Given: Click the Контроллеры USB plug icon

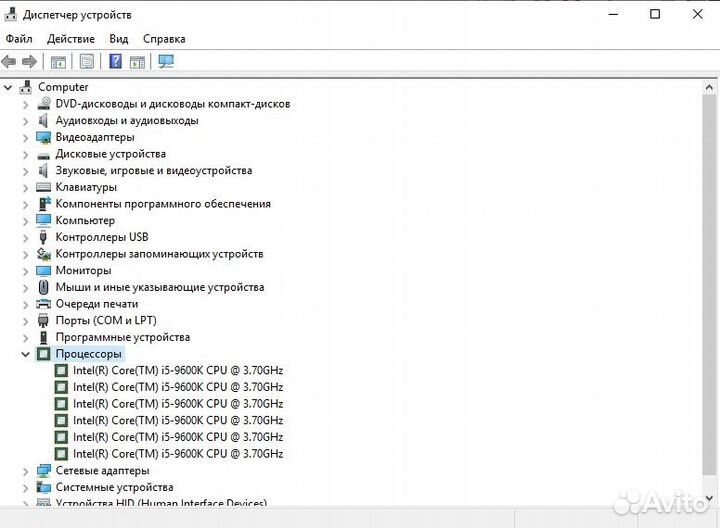Looking at the screenshot, I should 43,237.
